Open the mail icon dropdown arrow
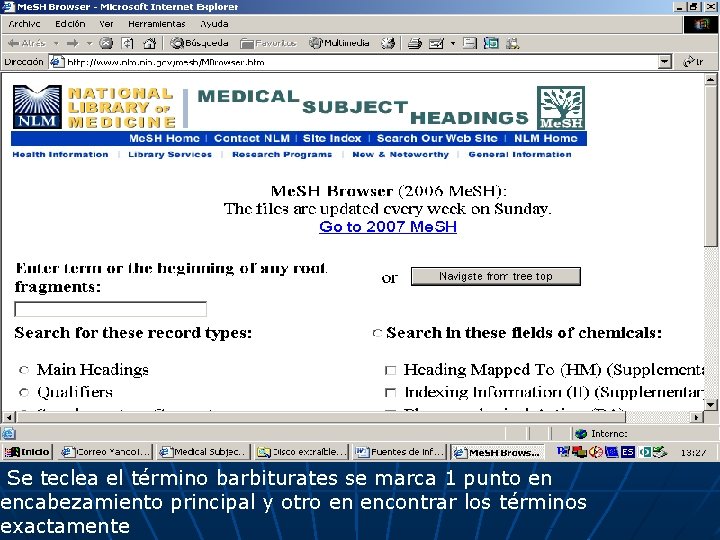 [453, 44]
